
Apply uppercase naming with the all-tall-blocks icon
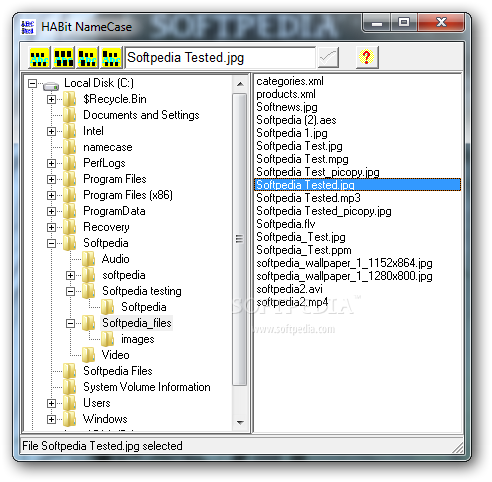click(x=63, y=58)
